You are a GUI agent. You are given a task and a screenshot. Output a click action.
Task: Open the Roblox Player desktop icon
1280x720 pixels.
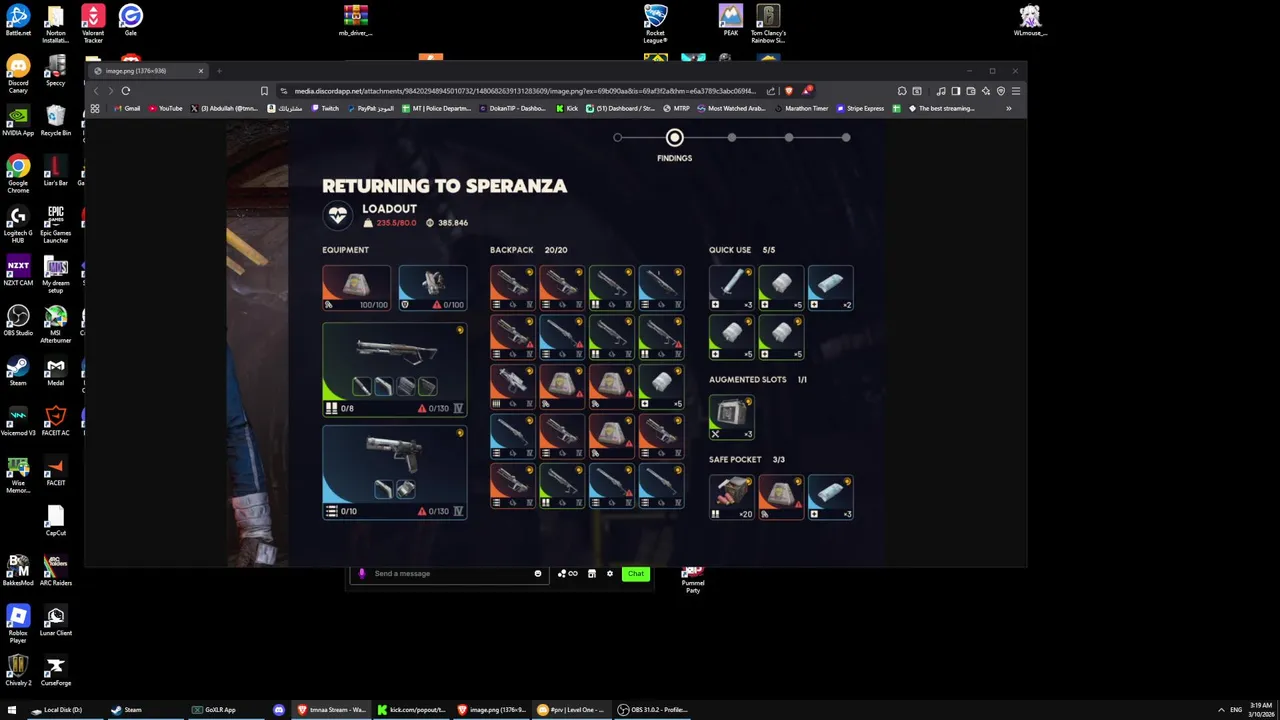pyautogui.click(x=18, y=624)
